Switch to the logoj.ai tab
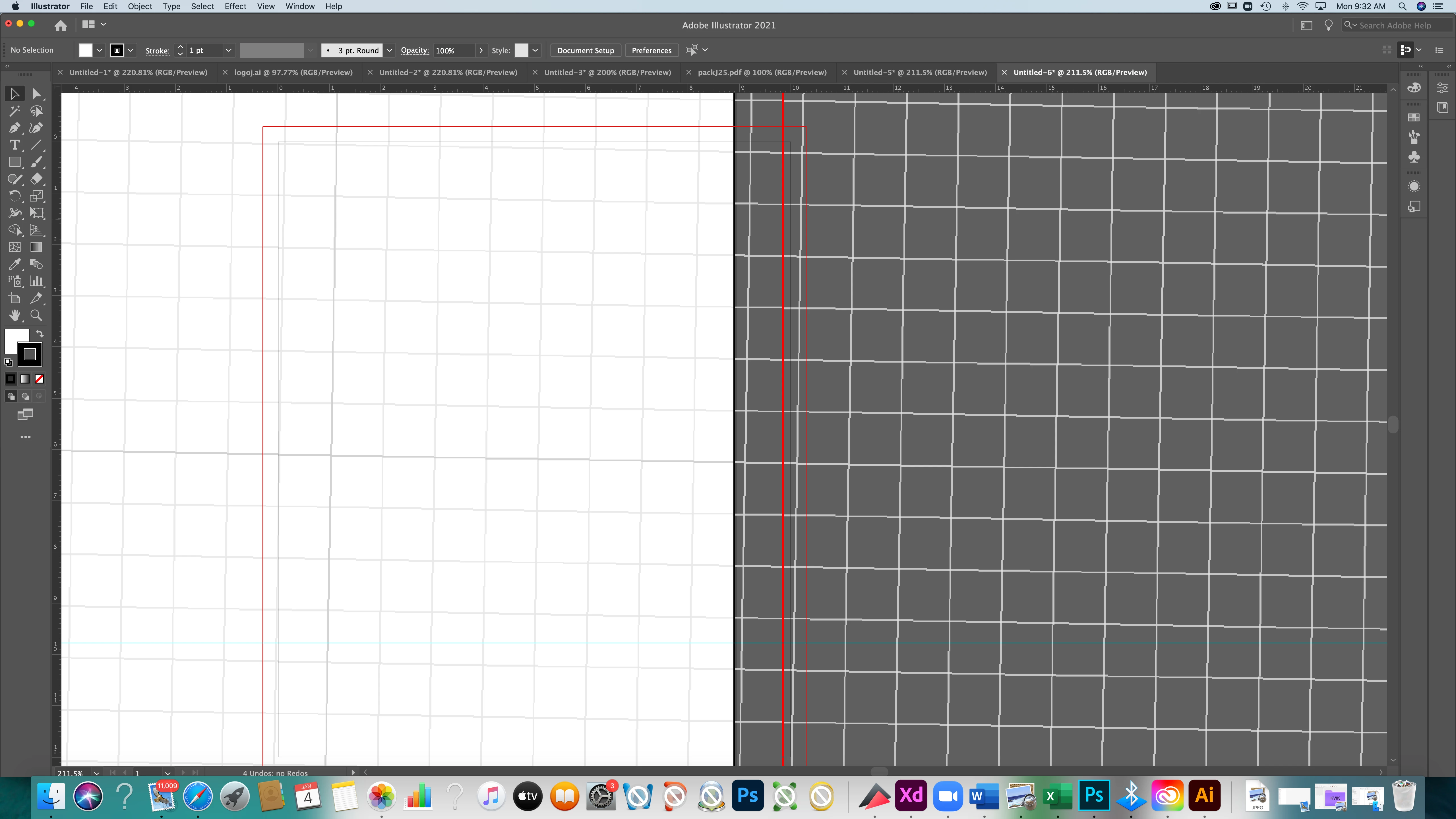This screenshot has height=819, width=1456. 293,72
